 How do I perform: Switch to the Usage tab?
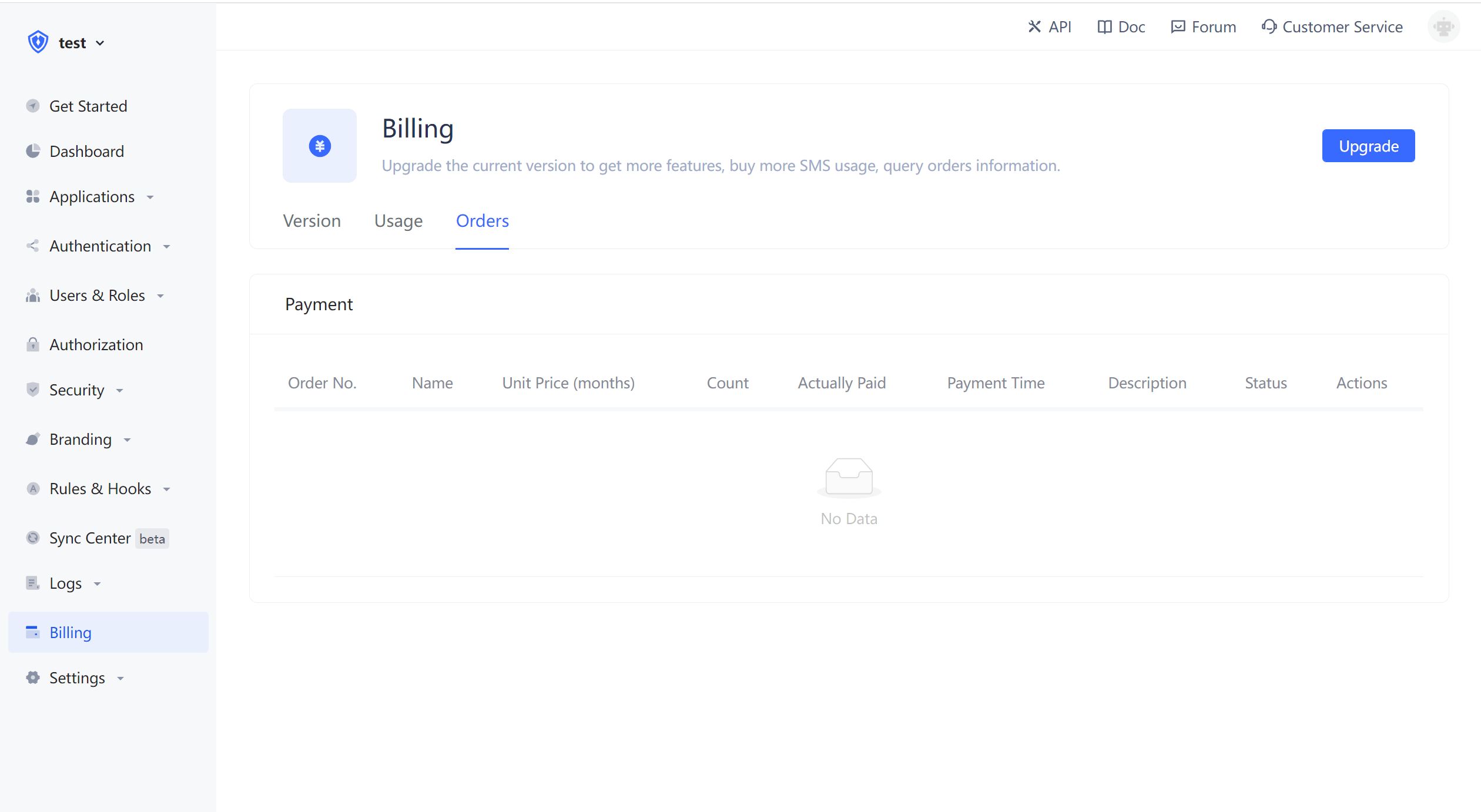coord(398,221)
